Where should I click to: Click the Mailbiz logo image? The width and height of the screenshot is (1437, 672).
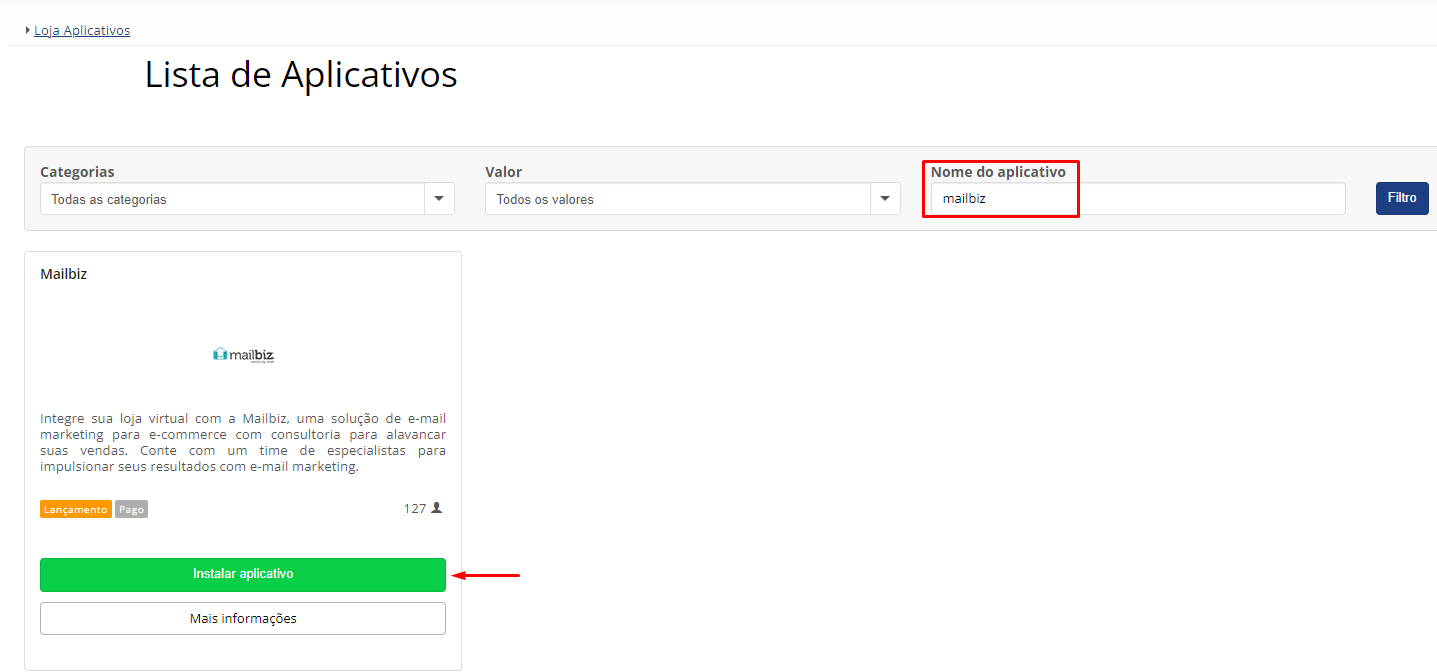(x=243, y=354)
